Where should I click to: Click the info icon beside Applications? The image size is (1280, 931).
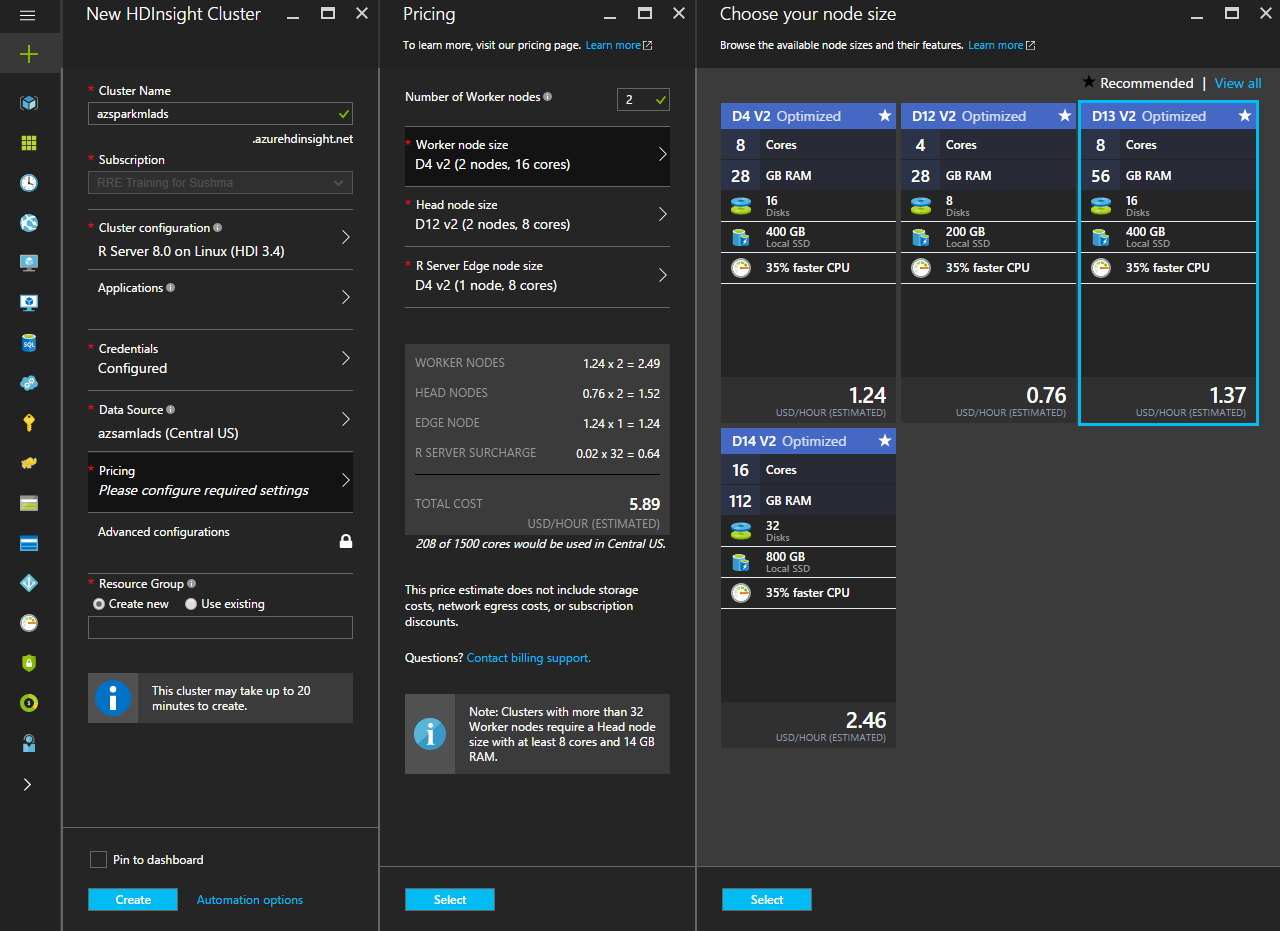click(x=171, y=288)
